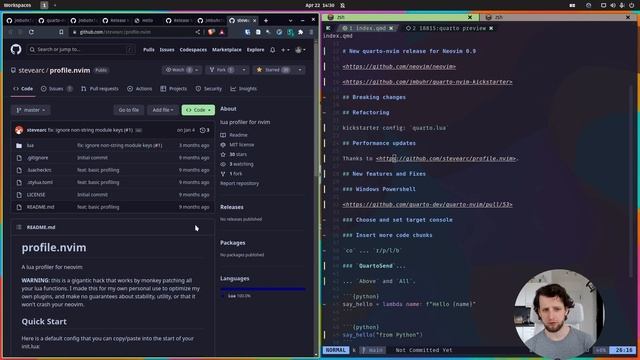Open a new browser tab
Viewport: 640px width, 360px height.
coord(266,20)
